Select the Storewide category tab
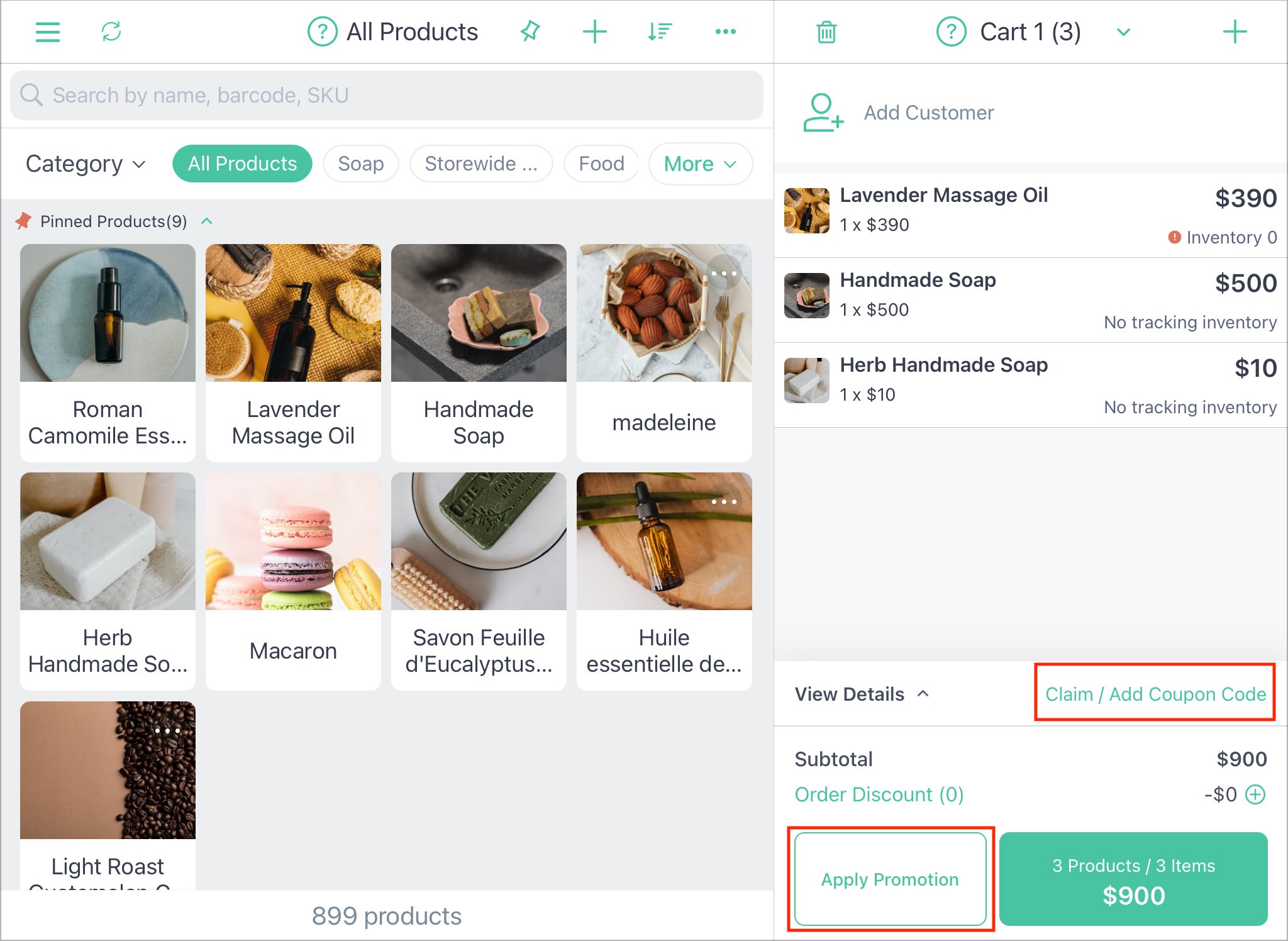The height and width of the screenshot is (941, 1288). click(x=481, y=164)
